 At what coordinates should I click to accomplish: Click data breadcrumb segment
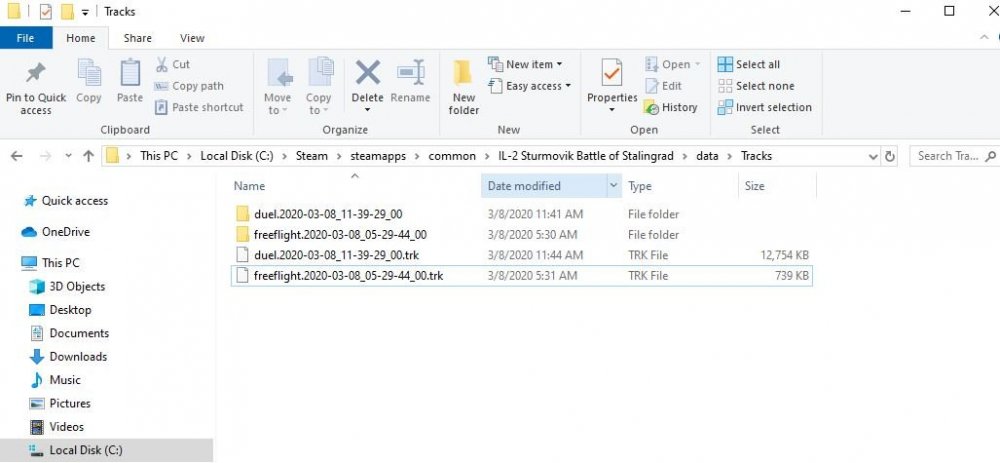pos(707,156)
